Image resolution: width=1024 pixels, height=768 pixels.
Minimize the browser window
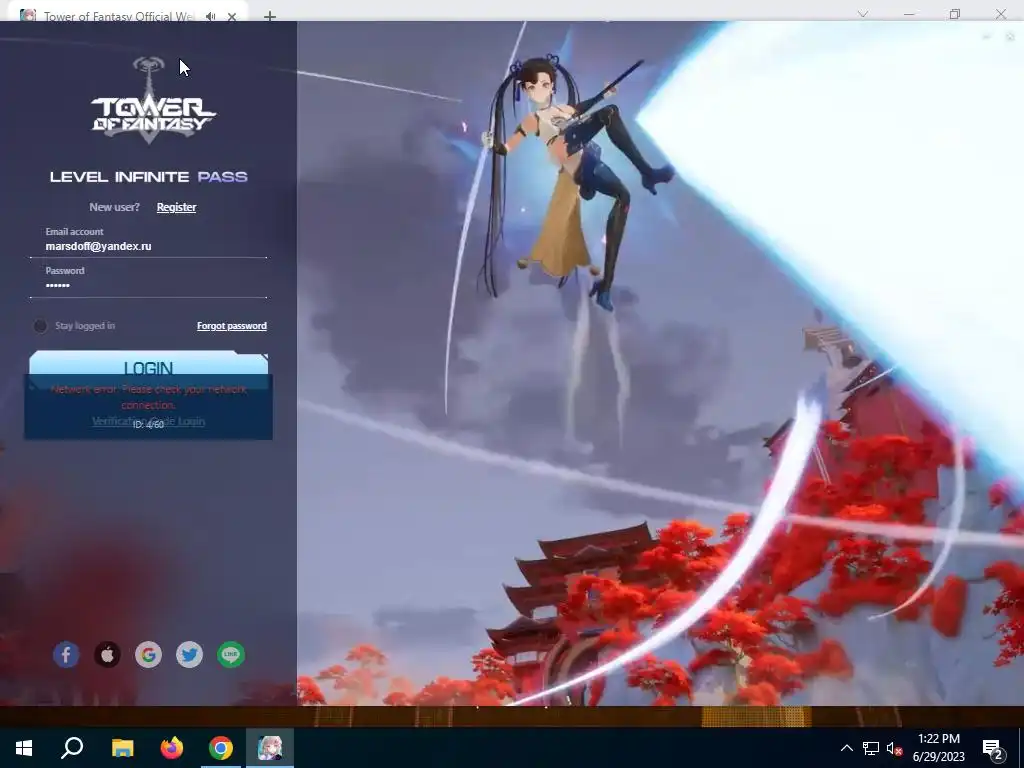[909, 14]
